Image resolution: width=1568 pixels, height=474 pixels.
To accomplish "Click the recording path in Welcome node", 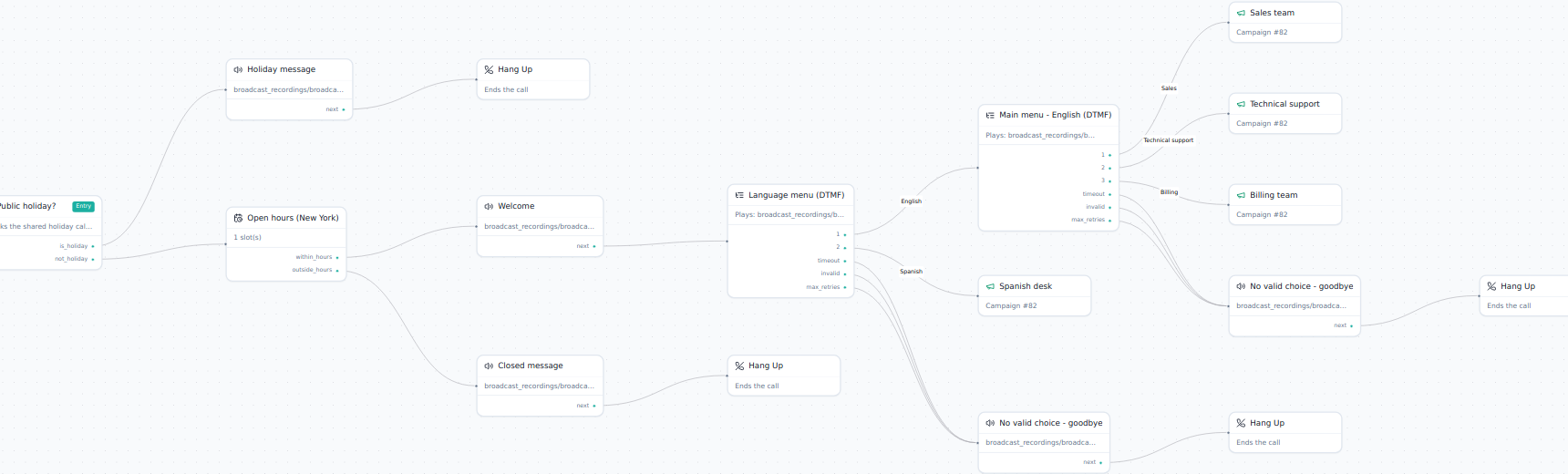I will coord(539,227).
